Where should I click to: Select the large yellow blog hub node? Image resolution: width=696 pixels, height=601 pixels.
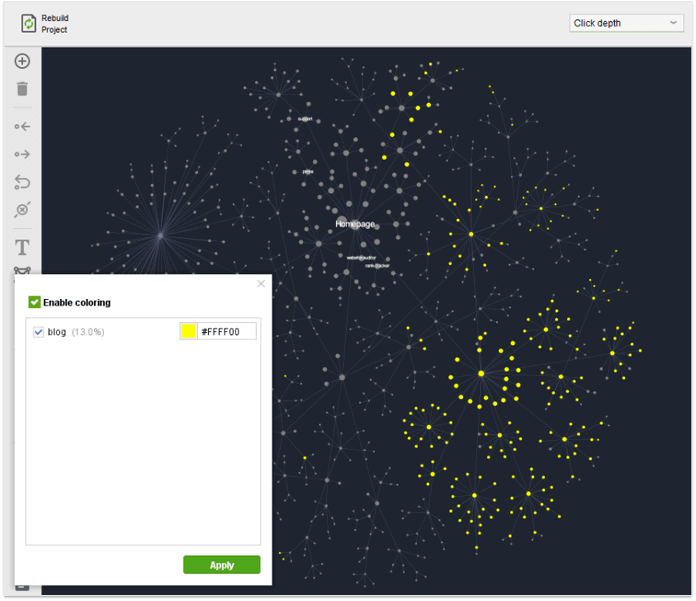tap(481, 374)
